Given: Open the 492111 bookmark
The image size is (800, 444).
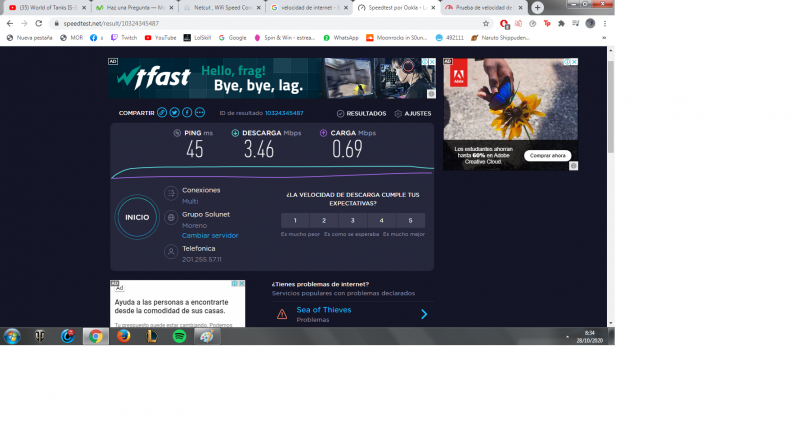Looking at the screenshot, I should click(x=449, y=38).
